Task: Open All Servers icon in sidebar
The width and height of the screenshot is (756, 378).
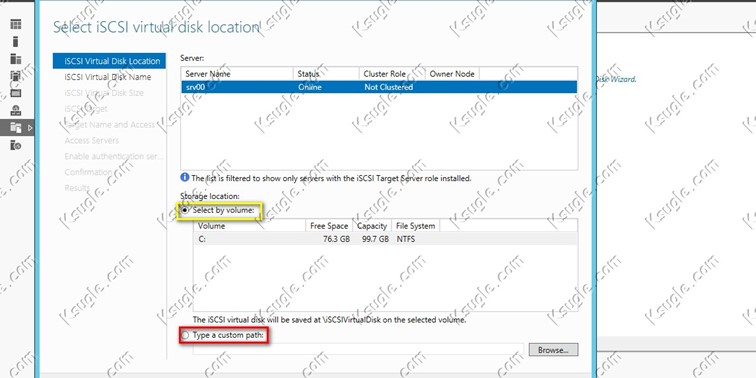Action: [x=16, y=59]
